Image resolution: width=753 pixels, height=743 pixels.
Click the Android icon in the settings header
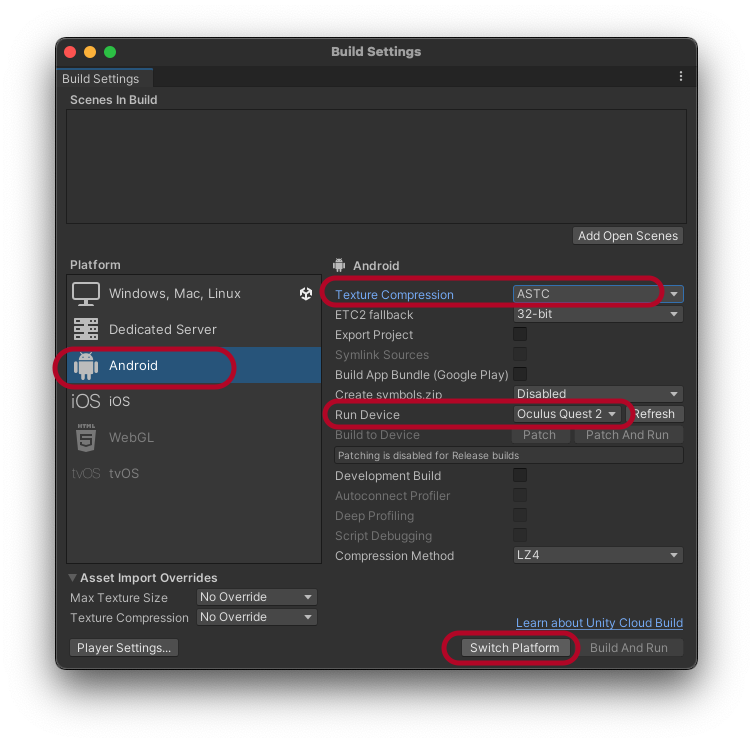[x=339, y=265]
